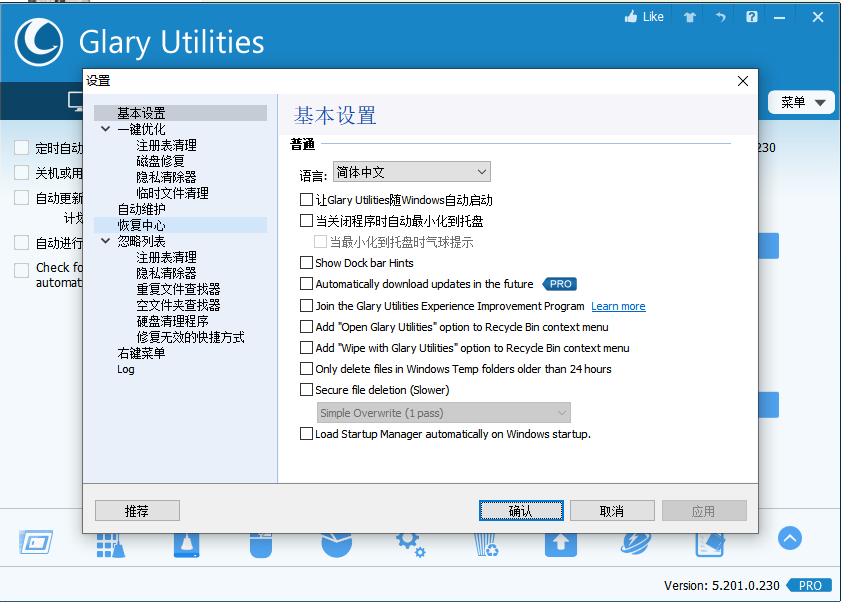Click the 应用 apply button

coord(704,511)
